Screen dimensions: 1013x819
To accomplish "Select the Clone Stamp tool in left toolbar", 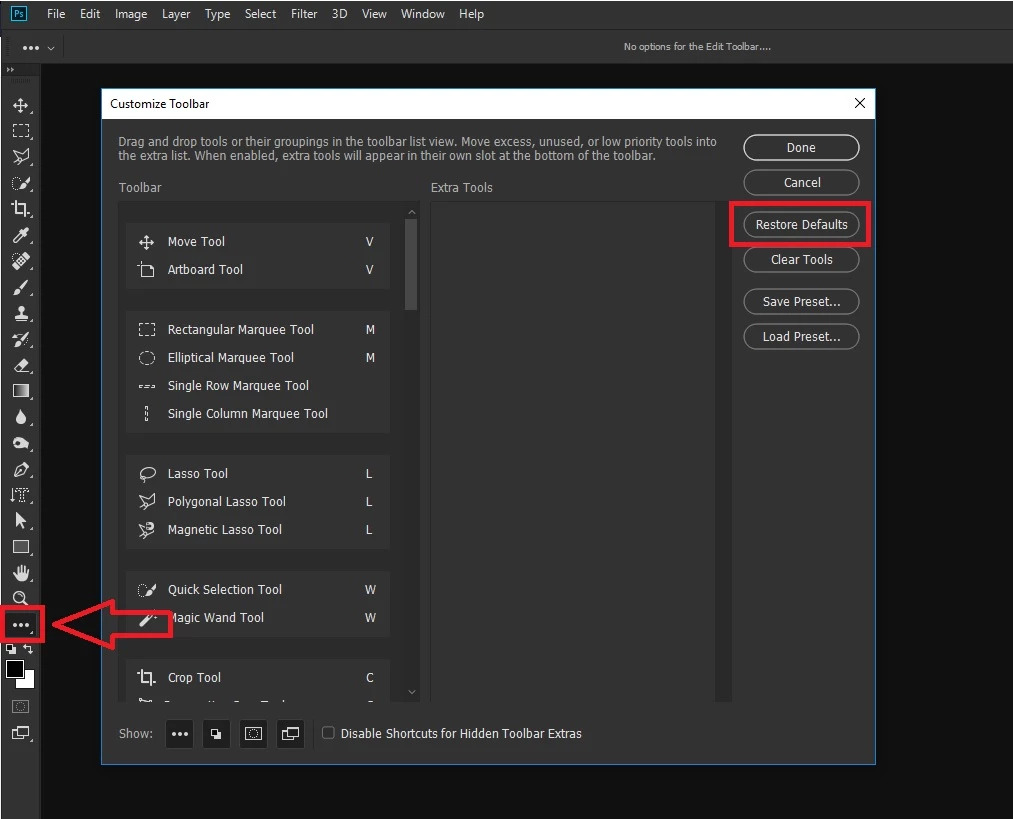I will click(x=21, y=313).
